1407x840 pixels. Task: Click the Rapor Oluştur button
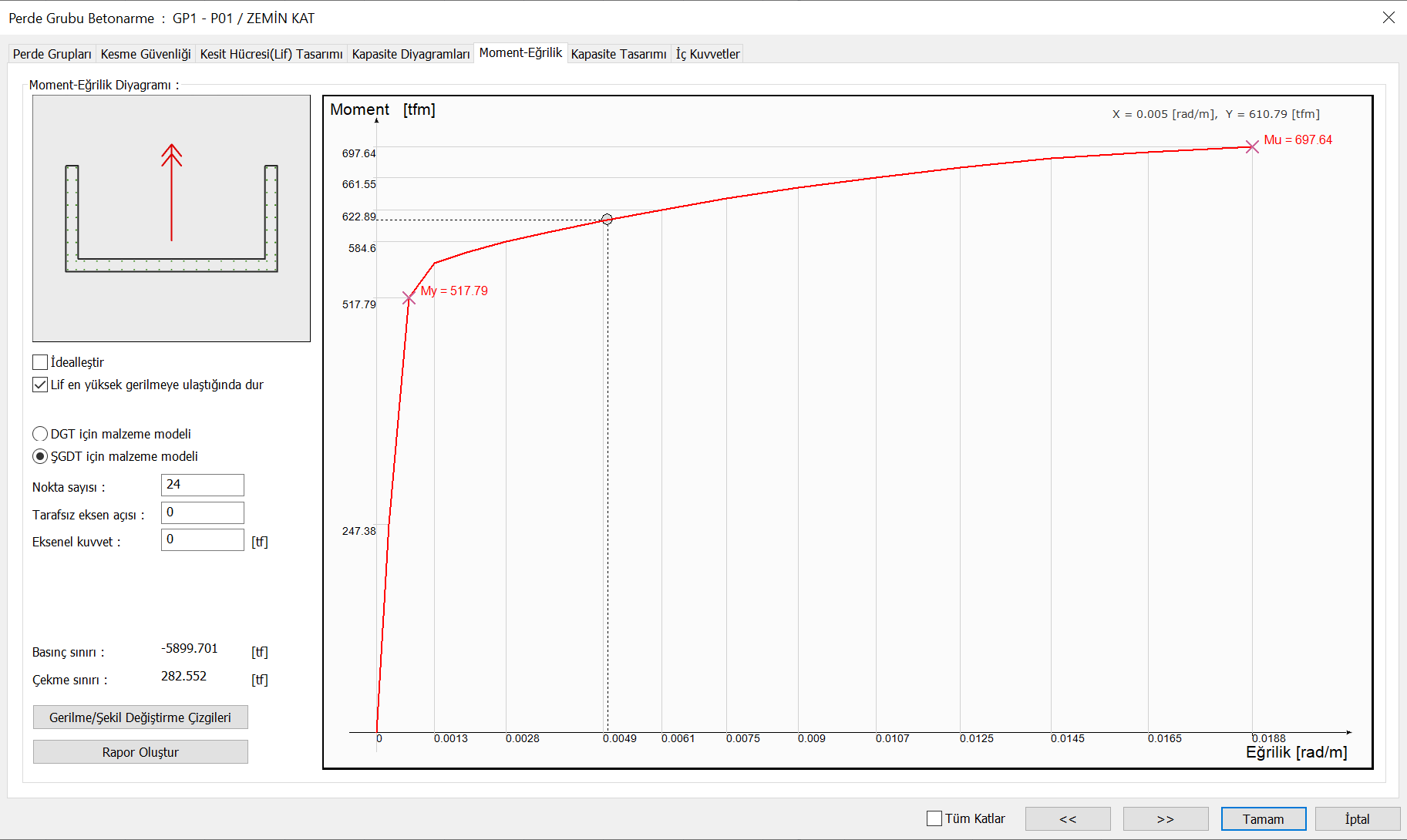140,752
